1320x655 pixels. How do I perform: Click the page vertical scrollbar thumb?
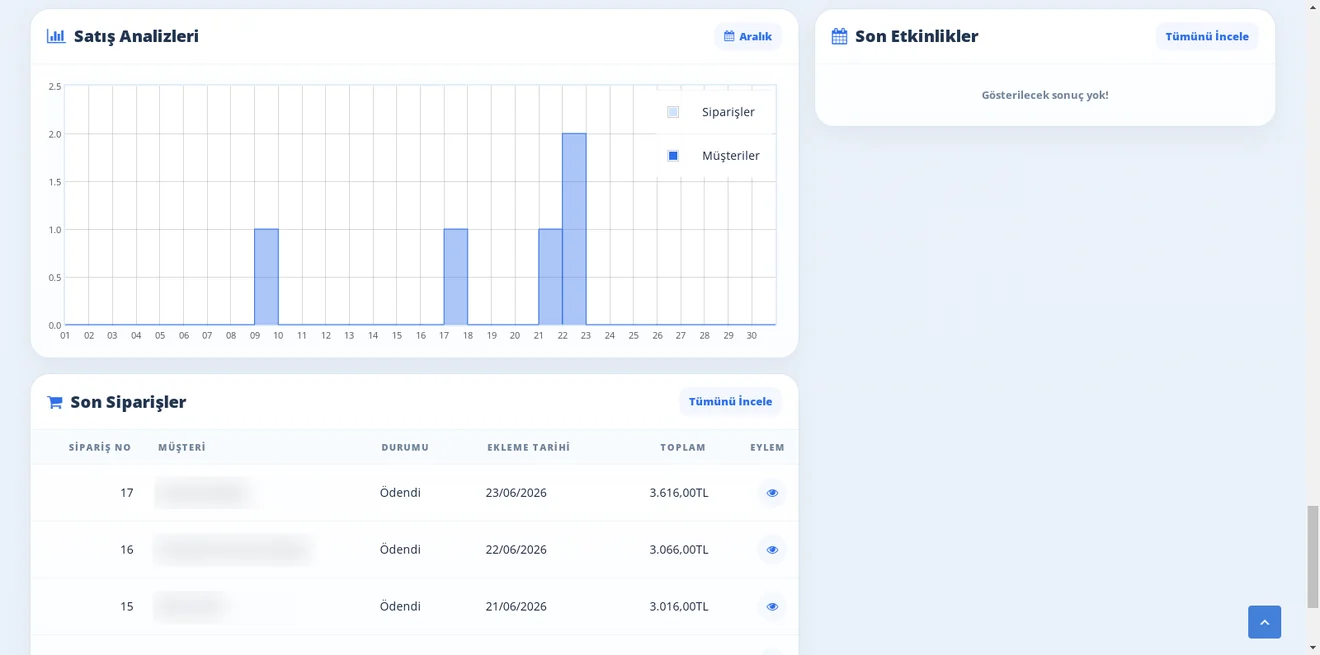pos(1313,558)
